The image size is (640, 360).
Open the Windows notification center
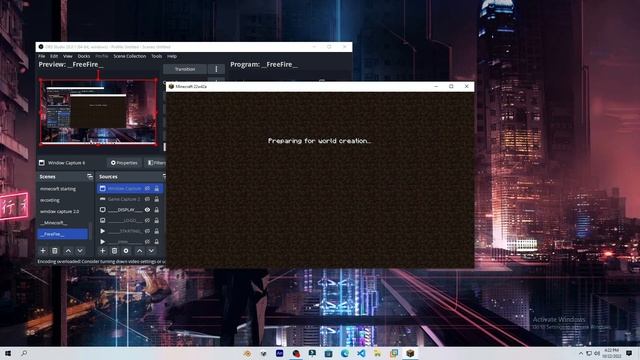coord(629,353)
